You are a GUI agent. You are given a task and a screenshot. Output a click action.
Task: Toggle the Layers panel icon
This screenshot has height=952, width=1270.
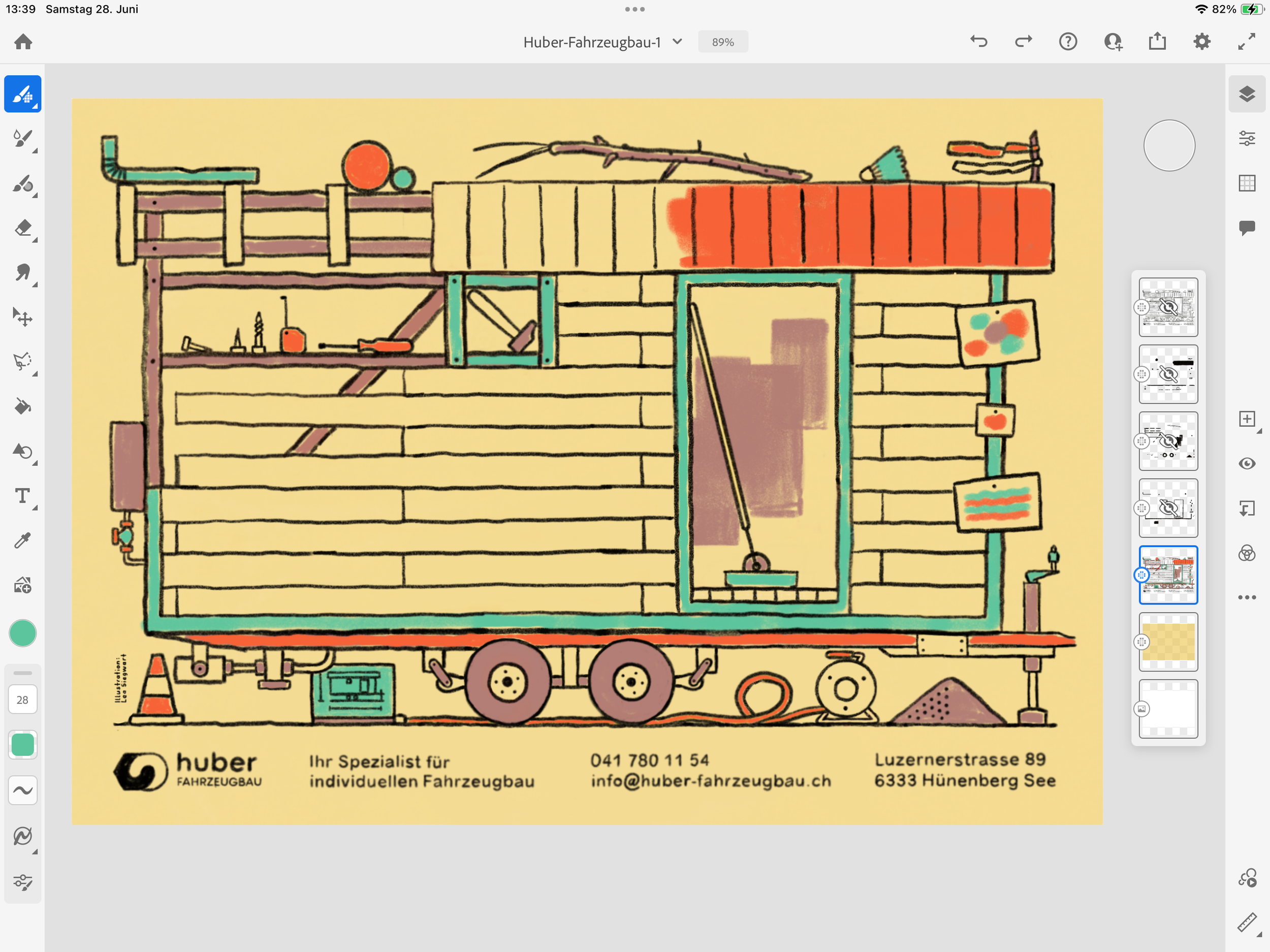point(1247,93)
